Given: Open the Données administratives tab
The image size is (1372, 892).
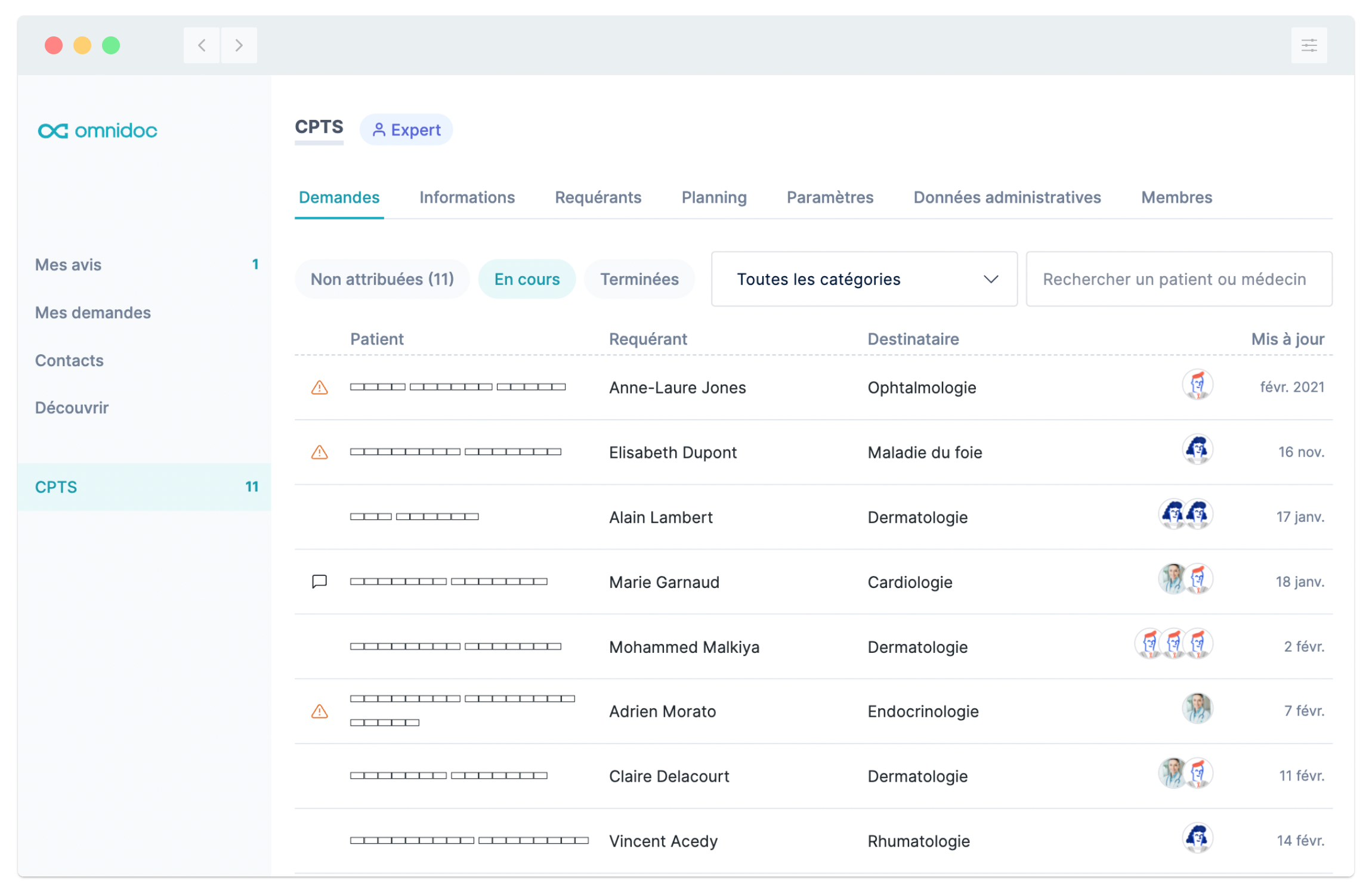Looking at the screenshot, I should tap(1007, 197).
